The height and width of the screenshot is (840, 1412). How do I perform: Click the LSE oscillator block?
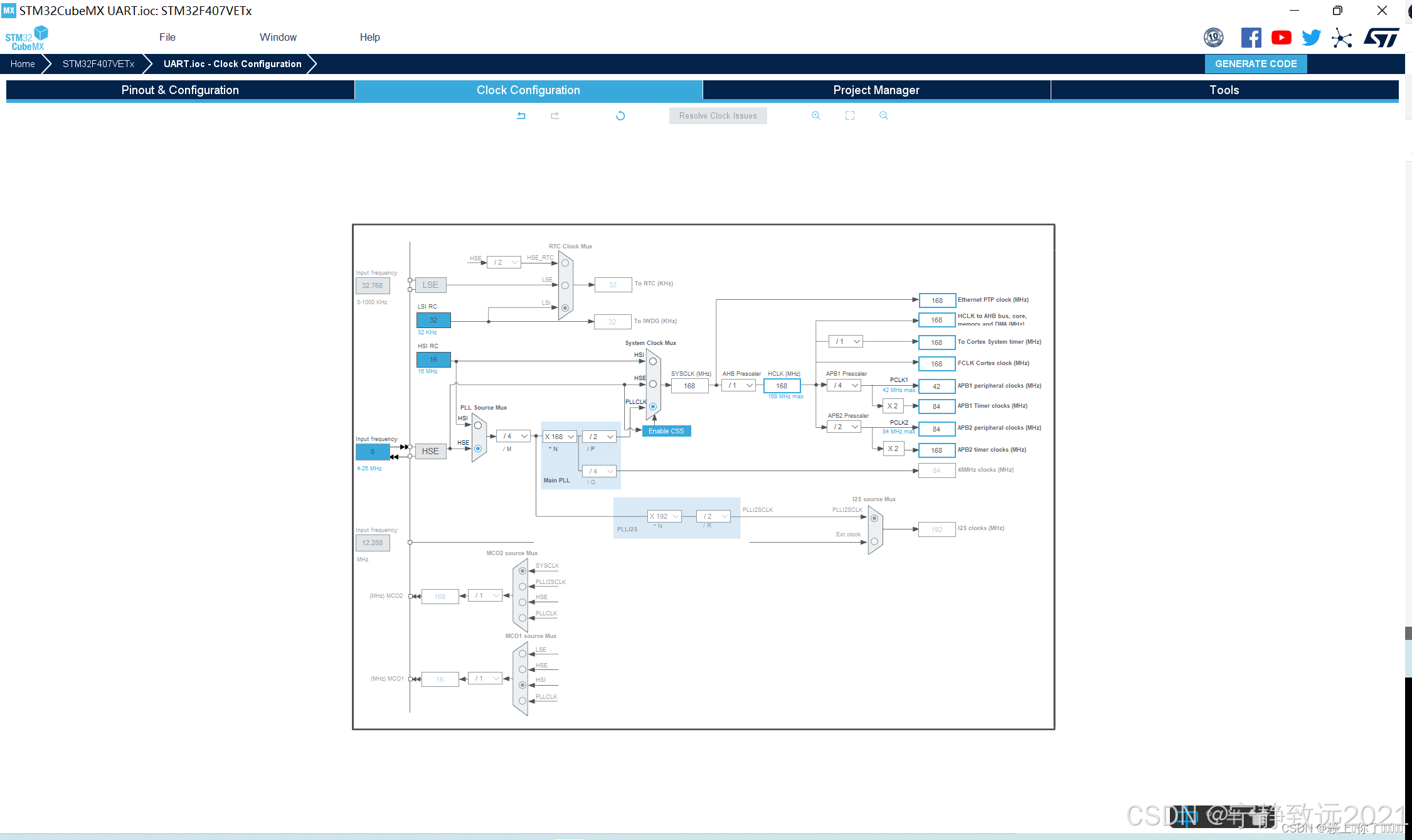click(x=430, y=285)
